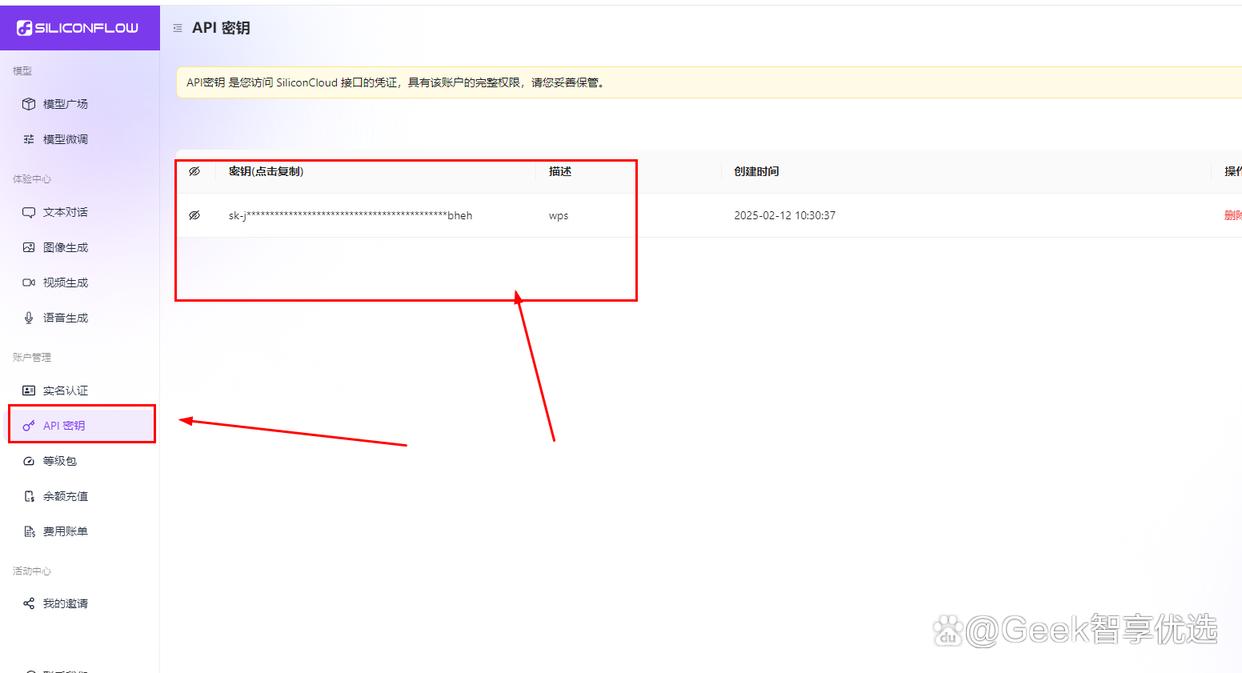Delete the wps key via red link
Image resolution: width=1242 pixels, height=673 pixels.
coord(1232,215)
